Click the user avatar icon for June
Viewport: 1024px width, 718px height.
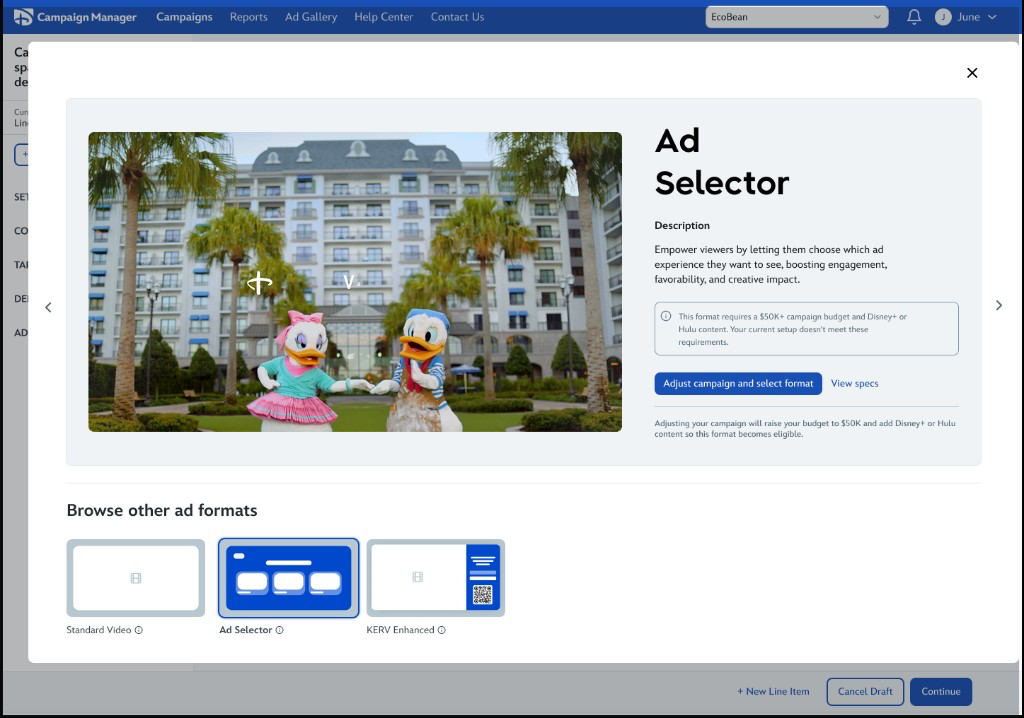[942, 17]
